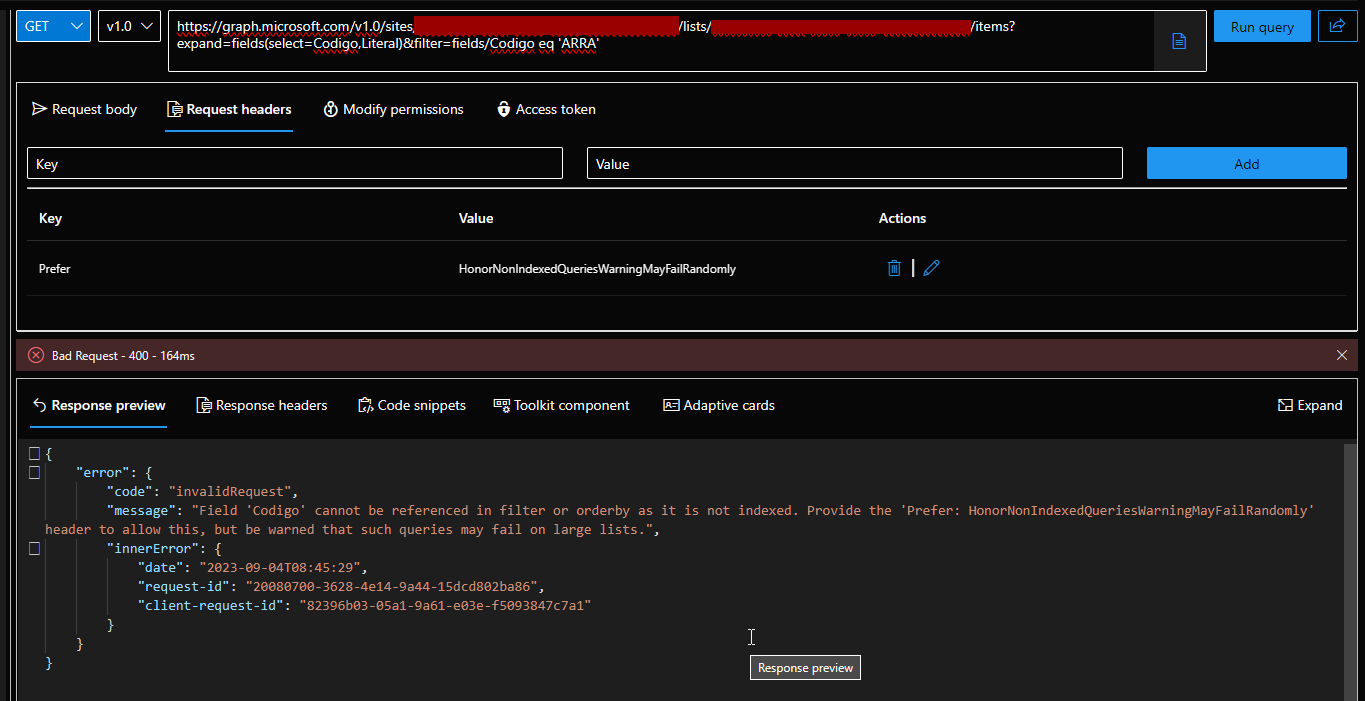
Task: Switch to the Response headers tab
Action: (261, 405)
